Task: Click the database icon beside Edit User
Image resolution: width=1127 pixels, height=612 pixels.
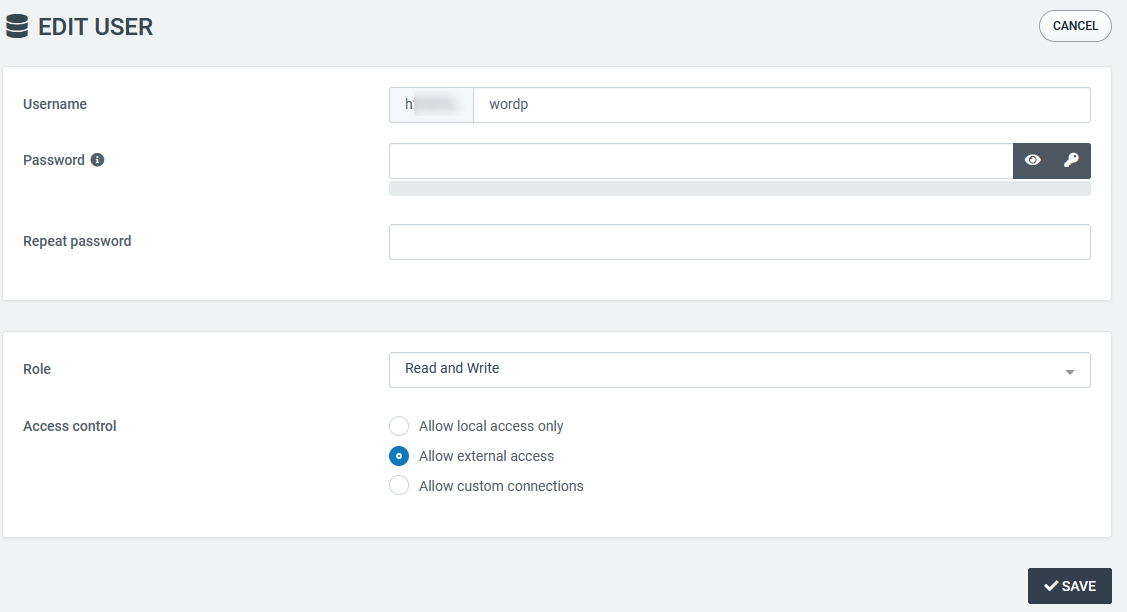Action: pyautogui.click(x=17, y=26)
